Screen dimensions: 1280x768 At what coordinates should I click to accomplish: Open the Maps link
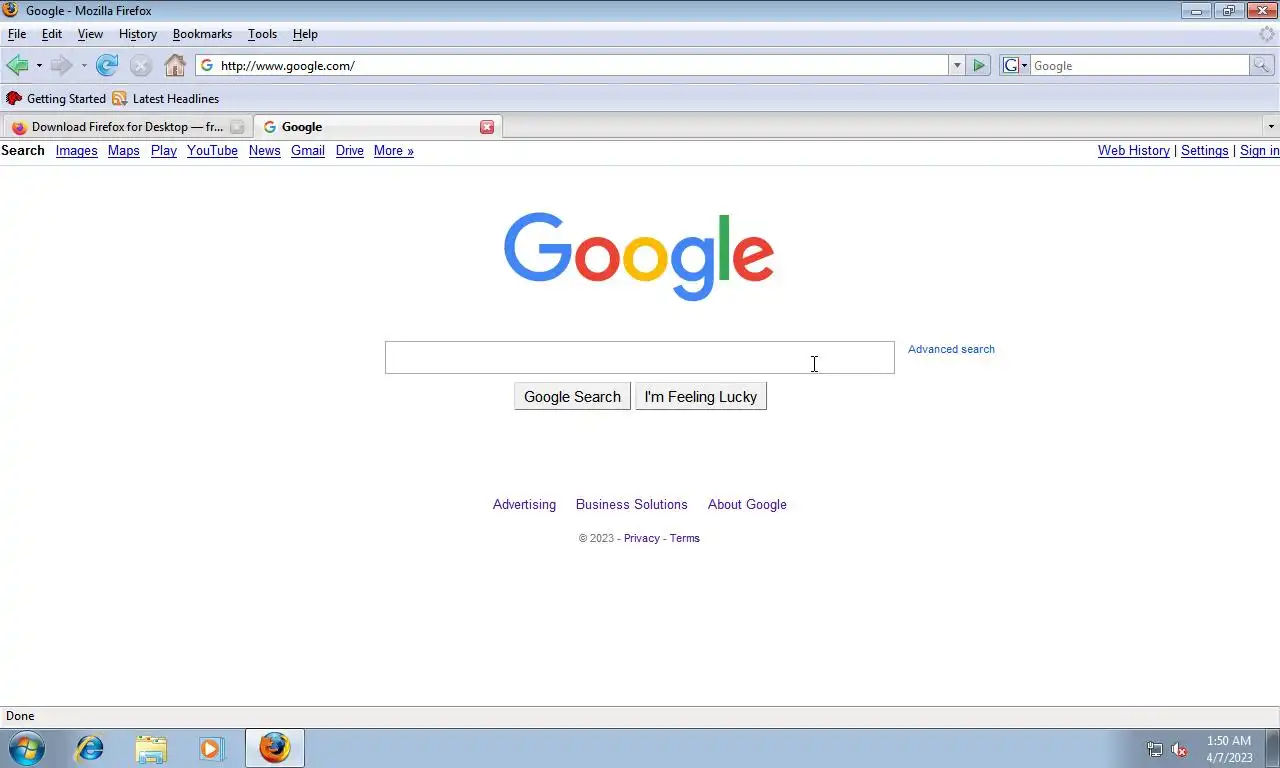point(124,151)
